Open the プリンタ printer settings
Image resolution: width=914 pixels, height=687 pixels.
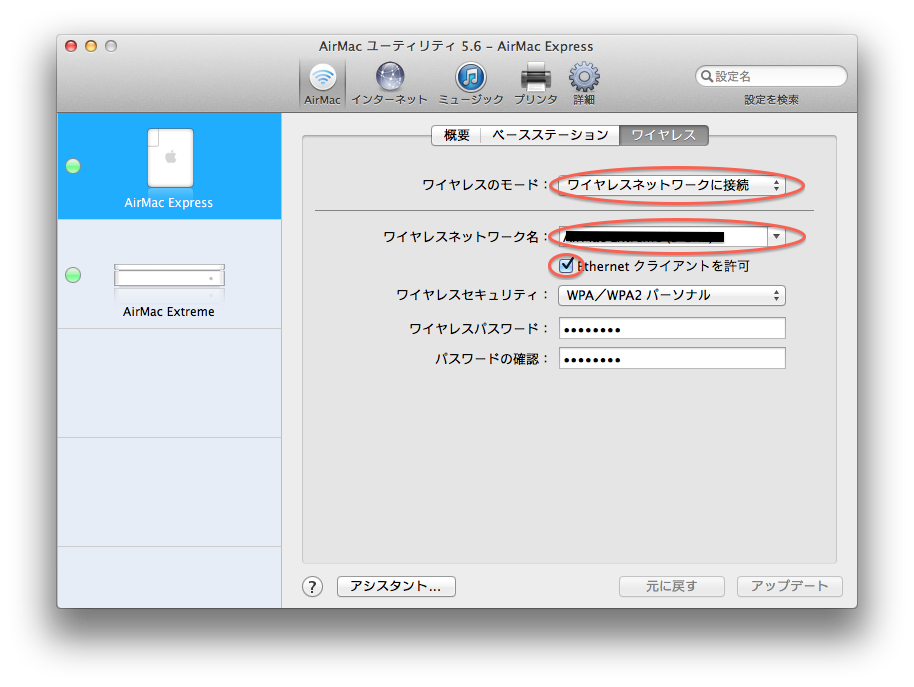pyautogui.click(x=536, y=84)
